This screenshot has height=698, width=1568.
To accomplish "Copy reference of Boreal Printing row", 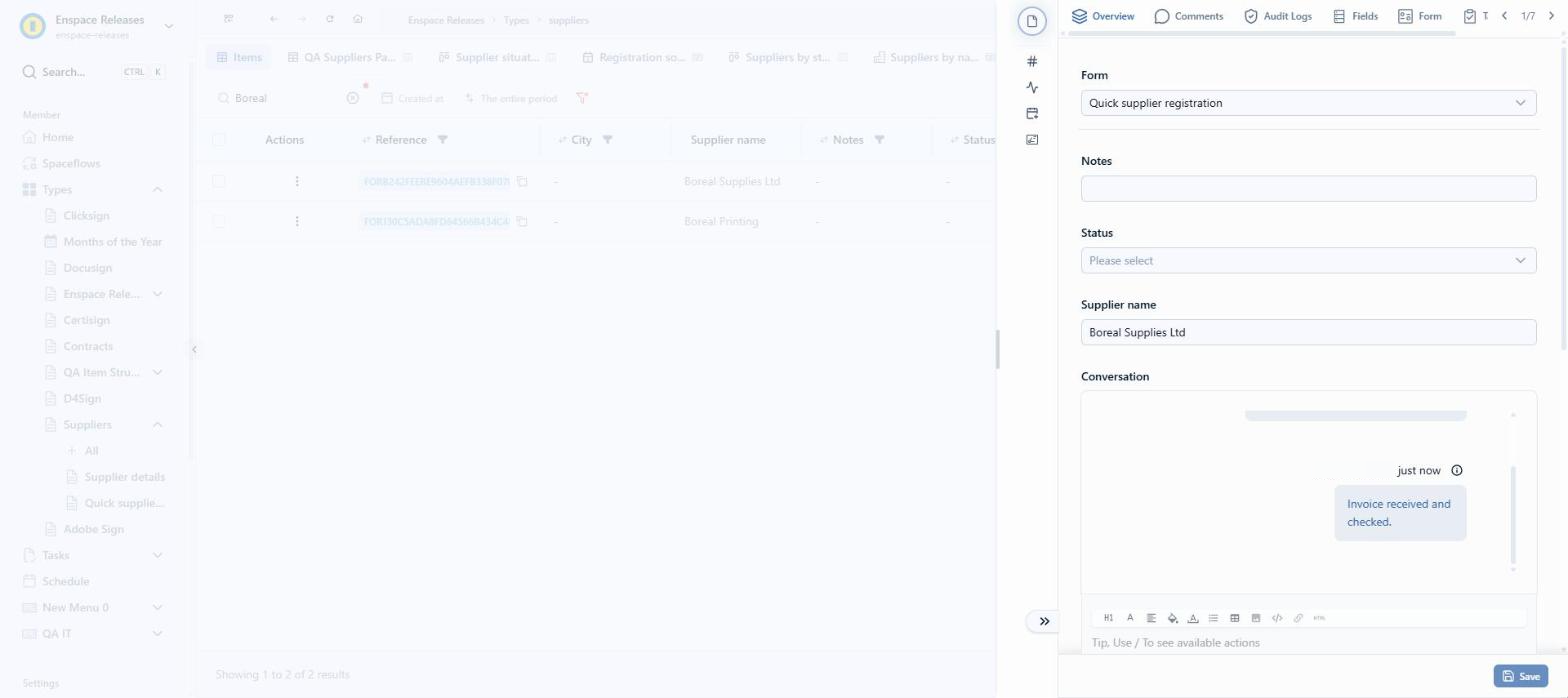I will [522, 221].
